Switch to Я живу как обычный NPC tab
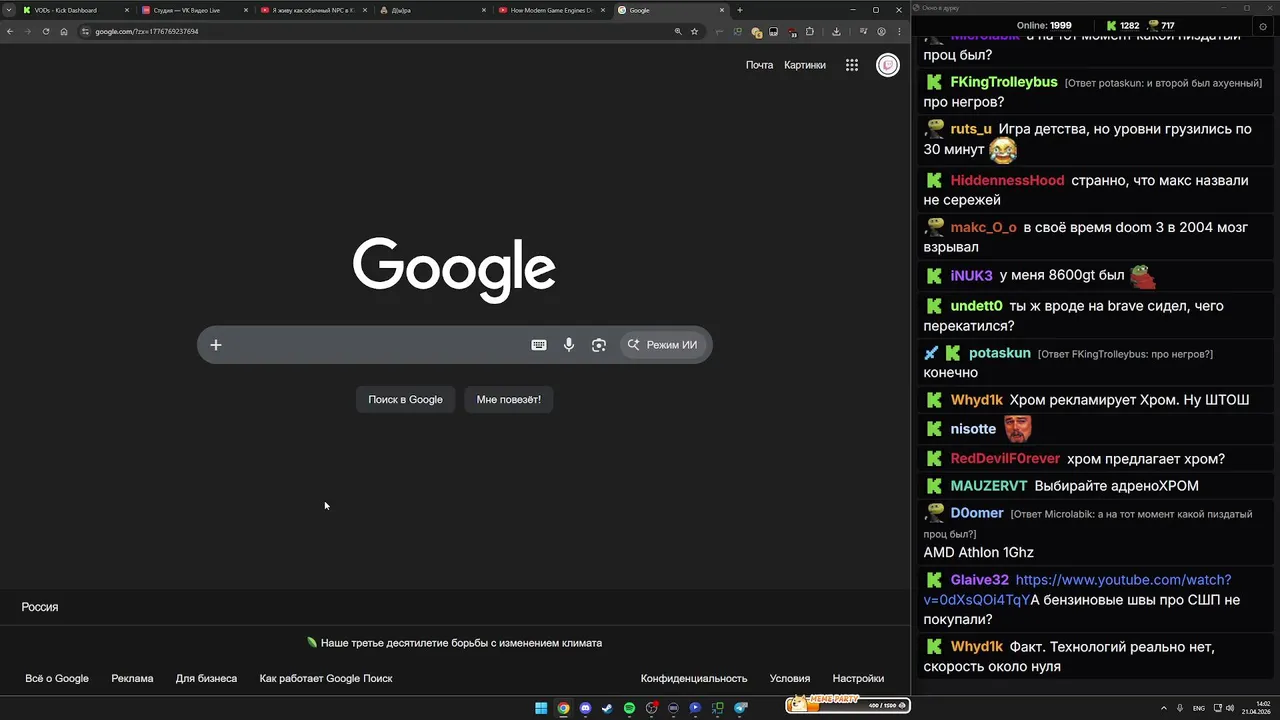 tap(313, 10)
